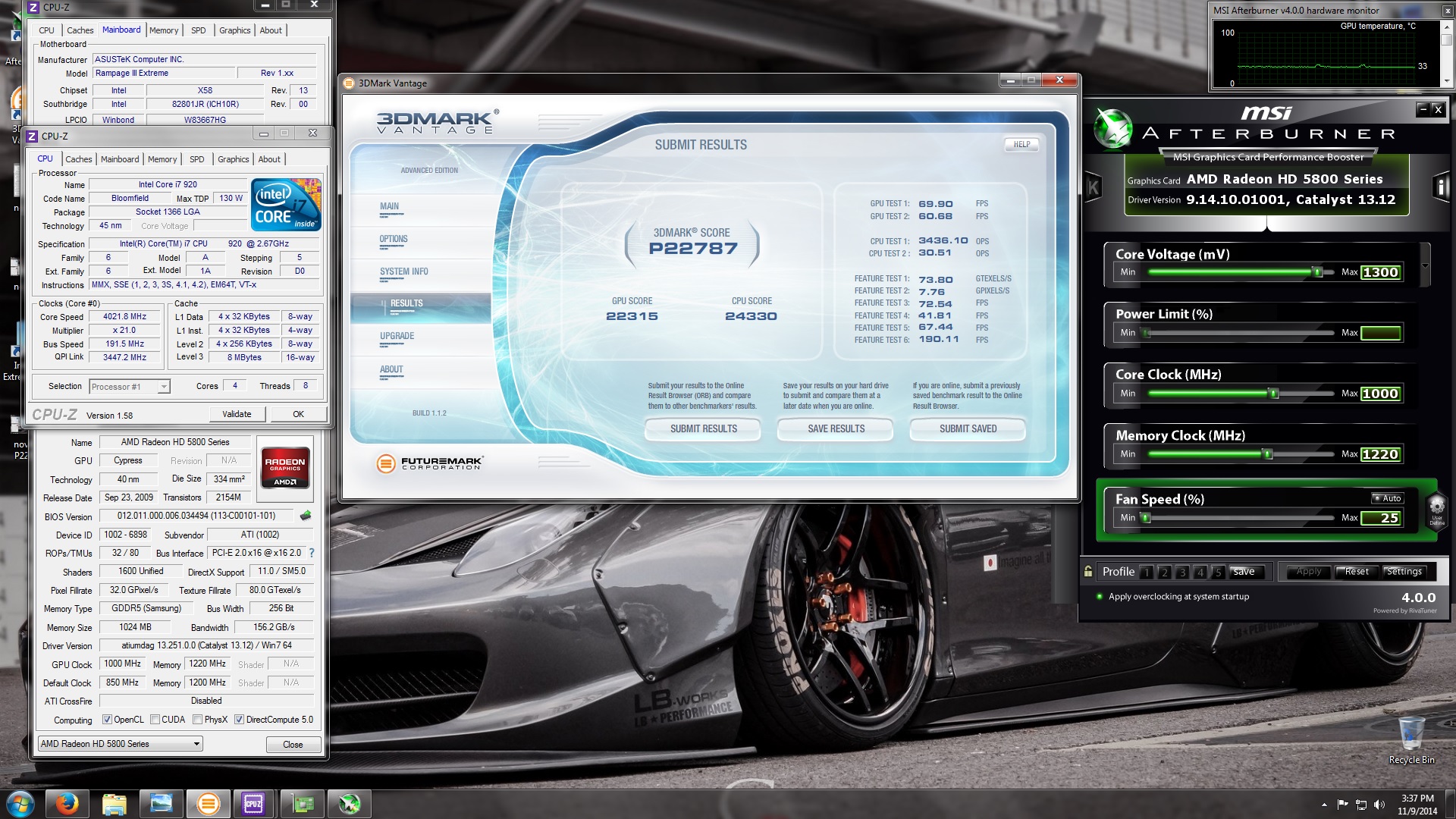Click the Memory Clock max value field
Image resolution: width=1456 pixels, height=819 pixels.
click(1380, 454)
